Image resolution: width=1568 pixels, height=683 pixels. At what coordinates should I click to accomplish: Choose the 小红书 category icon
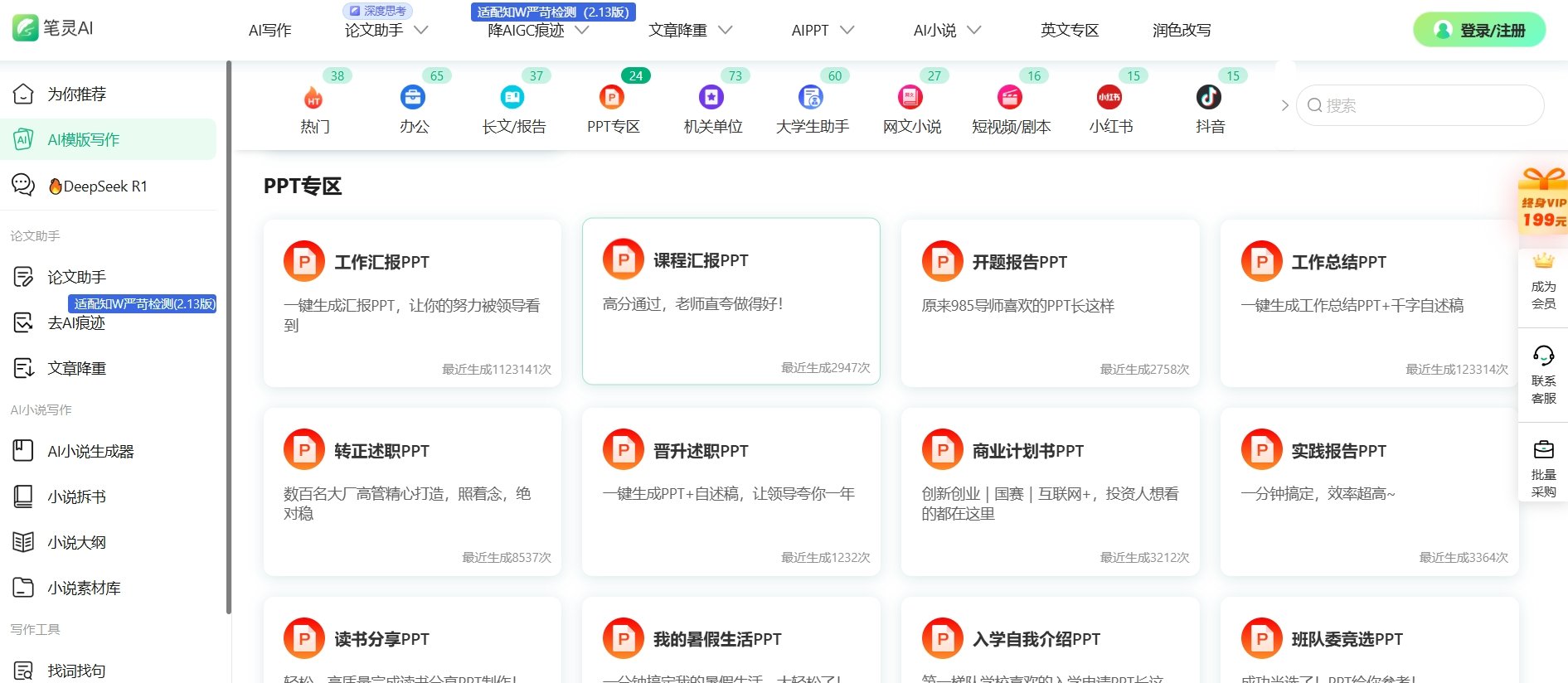[x=1109, y=98]
